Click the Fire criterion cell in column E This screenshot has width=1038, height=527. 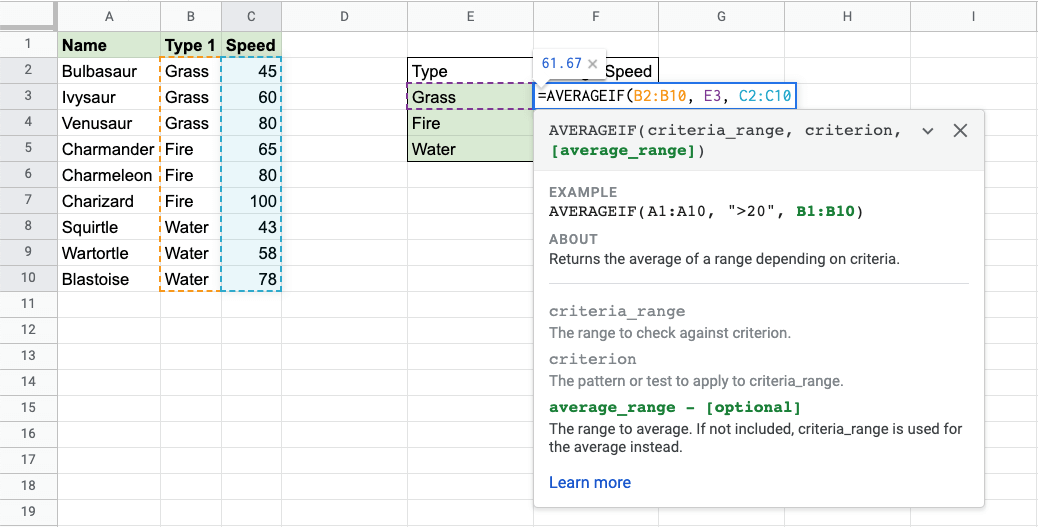470,123
